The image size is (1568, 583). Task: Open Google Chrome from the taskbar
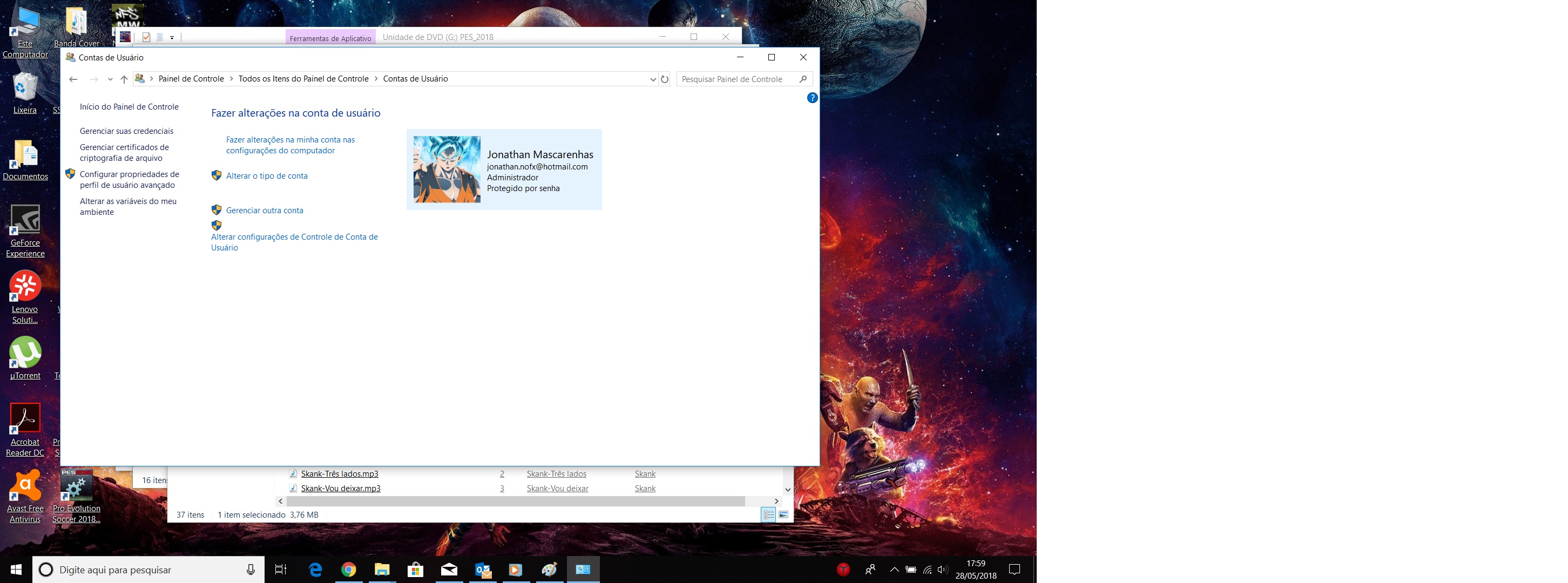pyautogui.click(x=348, y=570)
